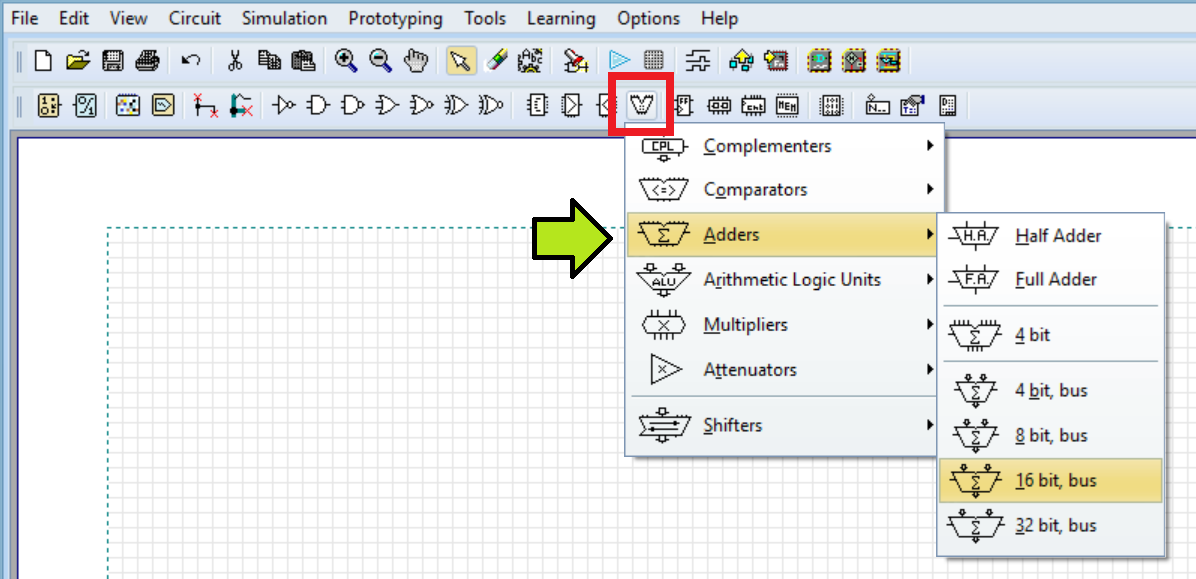This screenshot has height=579, width=1196.
Task: Expand the Comparators submenu
Action: coord(785,189)
